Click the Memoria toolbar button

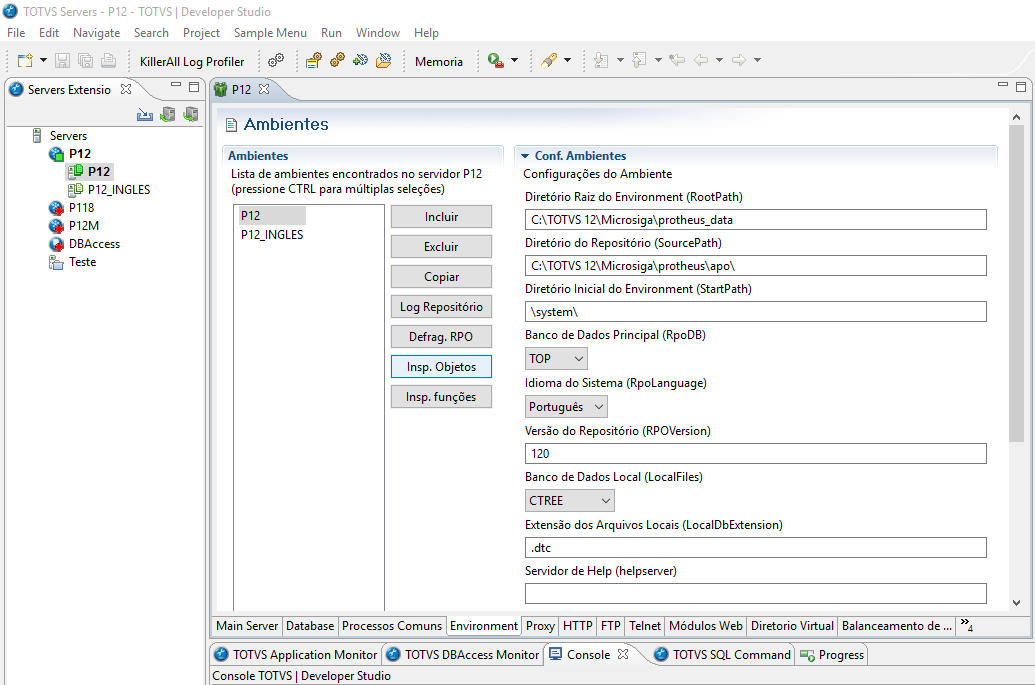438,61
